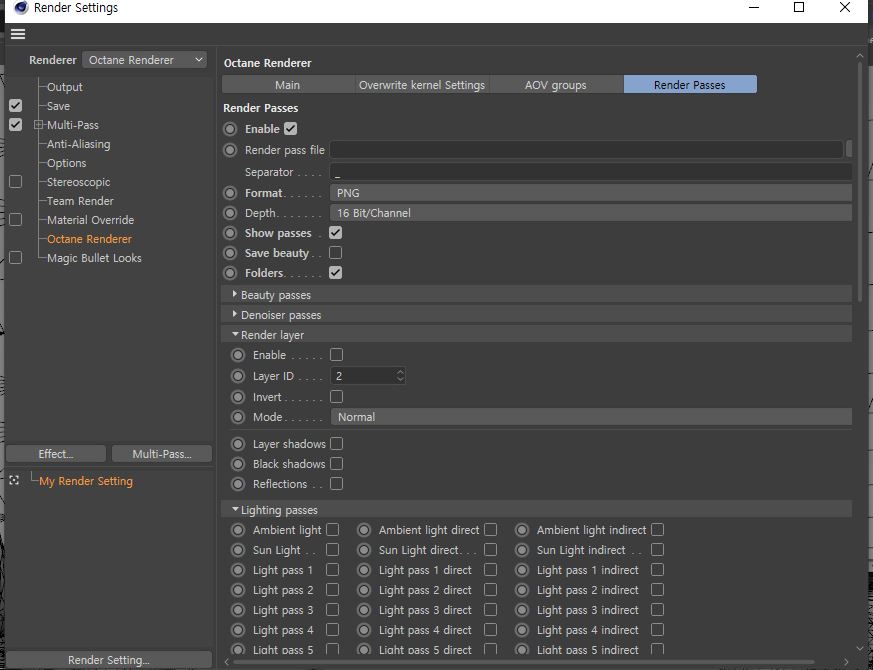
Task: Uncheck the Save checkbox in the sidebar
Action: 16,106
